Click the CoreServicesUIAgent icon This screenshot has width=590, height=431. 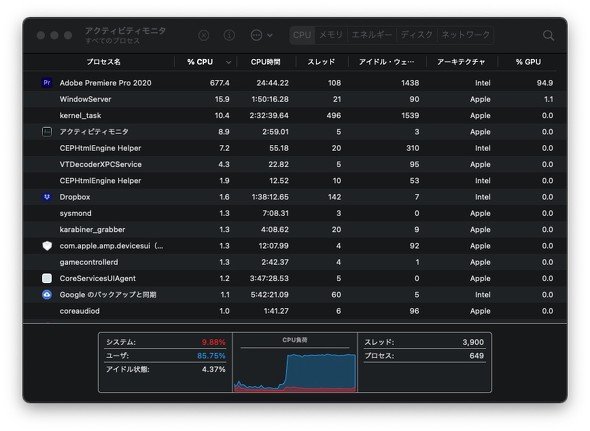[x=47, y=279]
